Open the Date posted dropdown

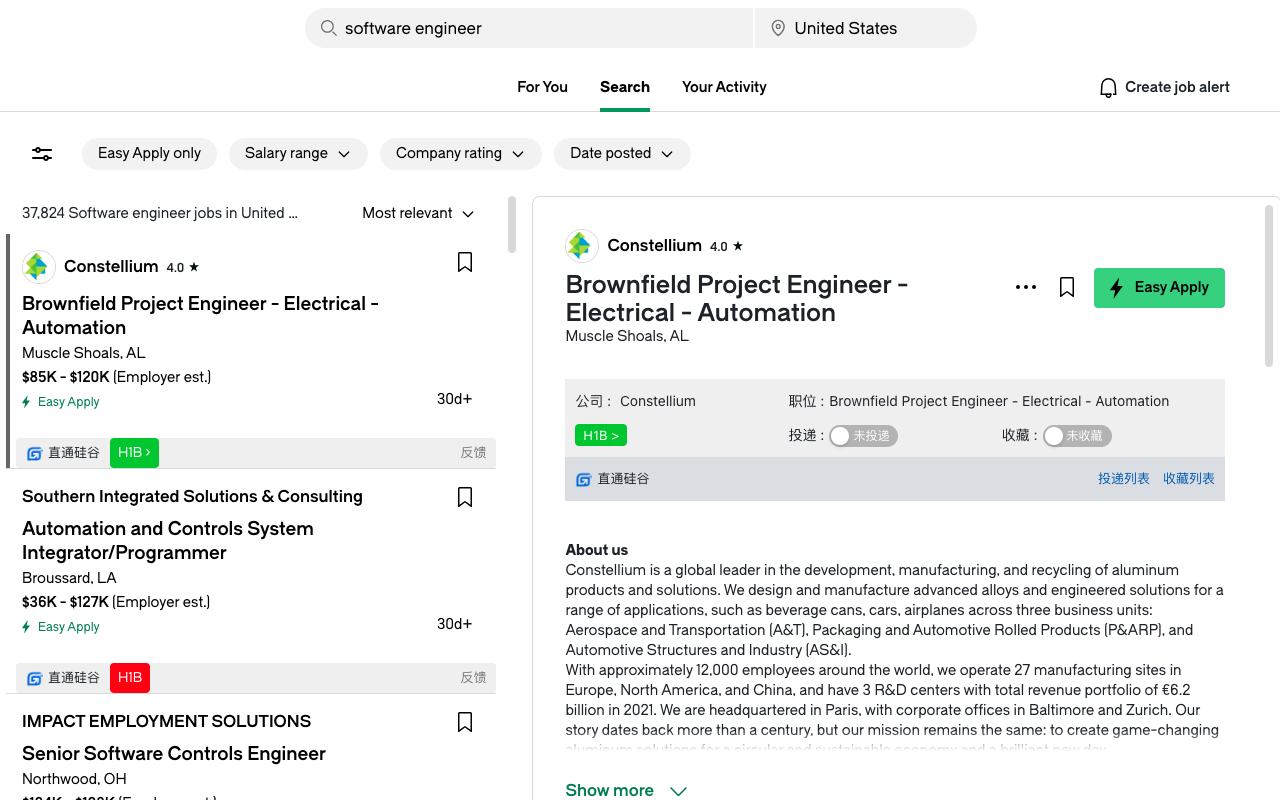coord(622,154)
